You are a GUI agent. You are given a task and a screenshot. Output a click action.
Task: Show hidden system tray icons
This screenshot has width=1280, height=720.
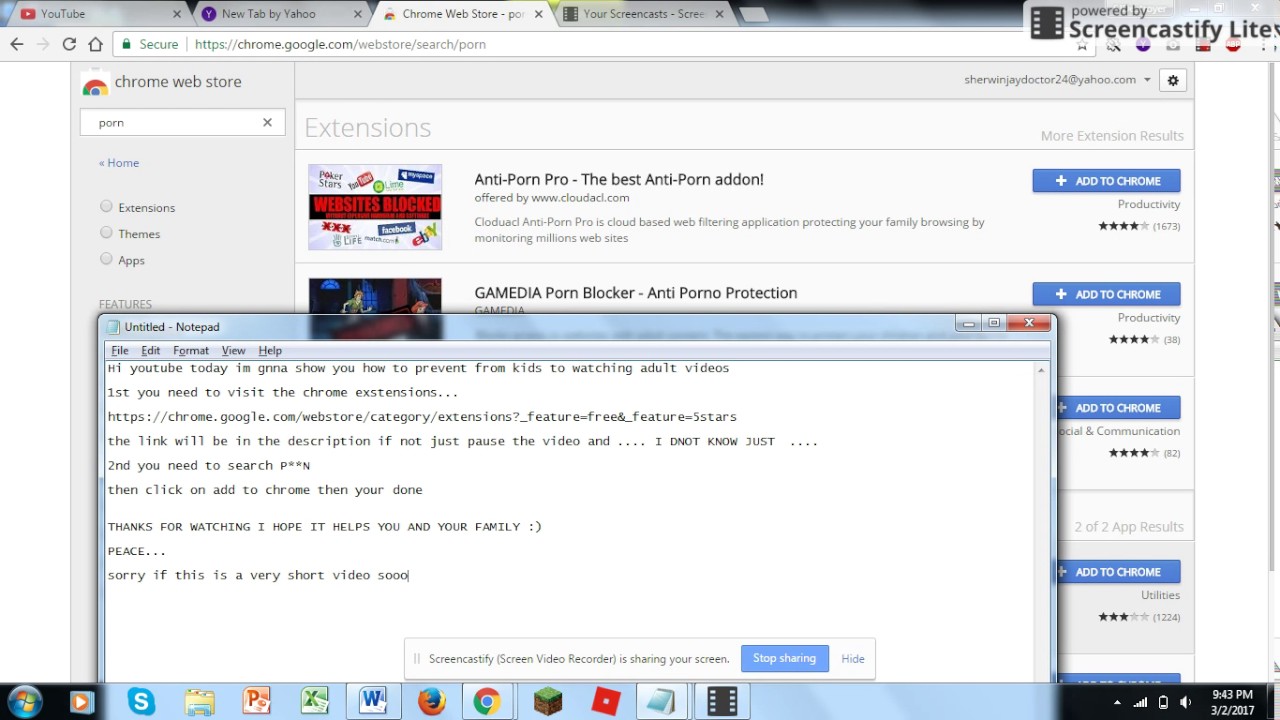click(x=1117, y=702)
